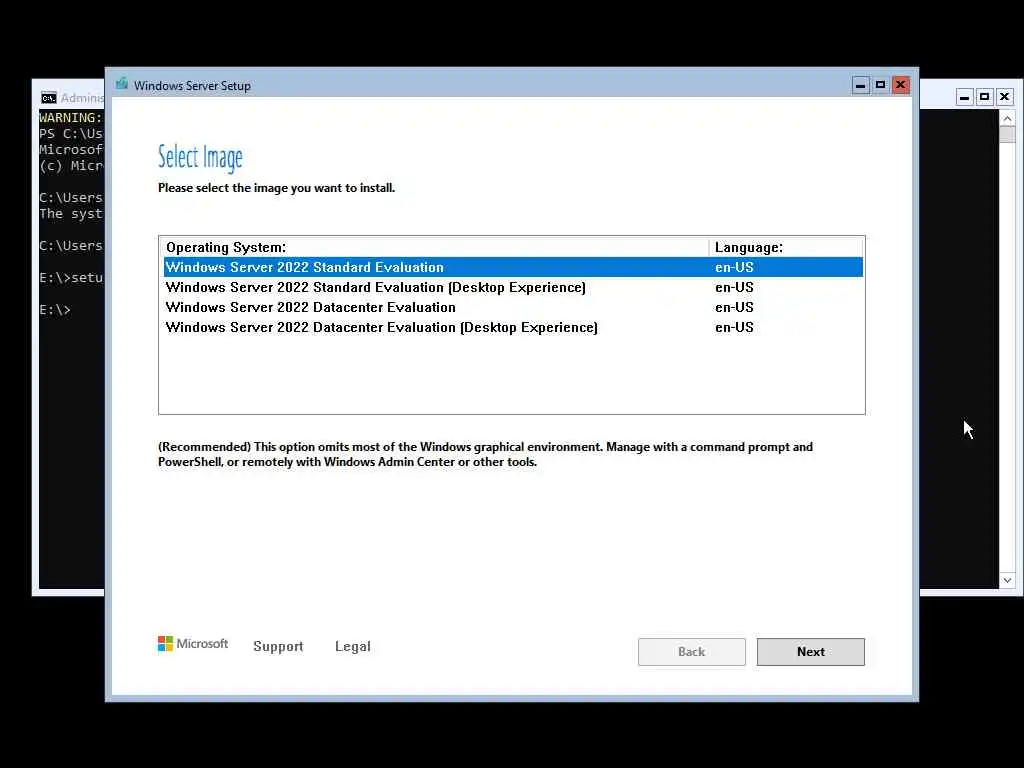Click command prompt scrollbar up arrow
Screen dimensions: 1024x768
click(1007, 118)
